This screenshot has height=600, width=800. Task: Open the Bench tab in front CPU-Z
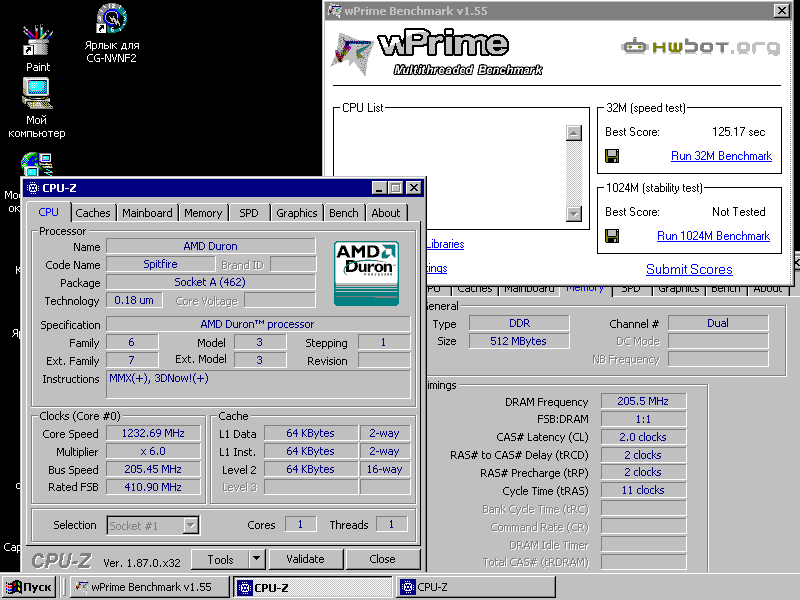[343, 213]
